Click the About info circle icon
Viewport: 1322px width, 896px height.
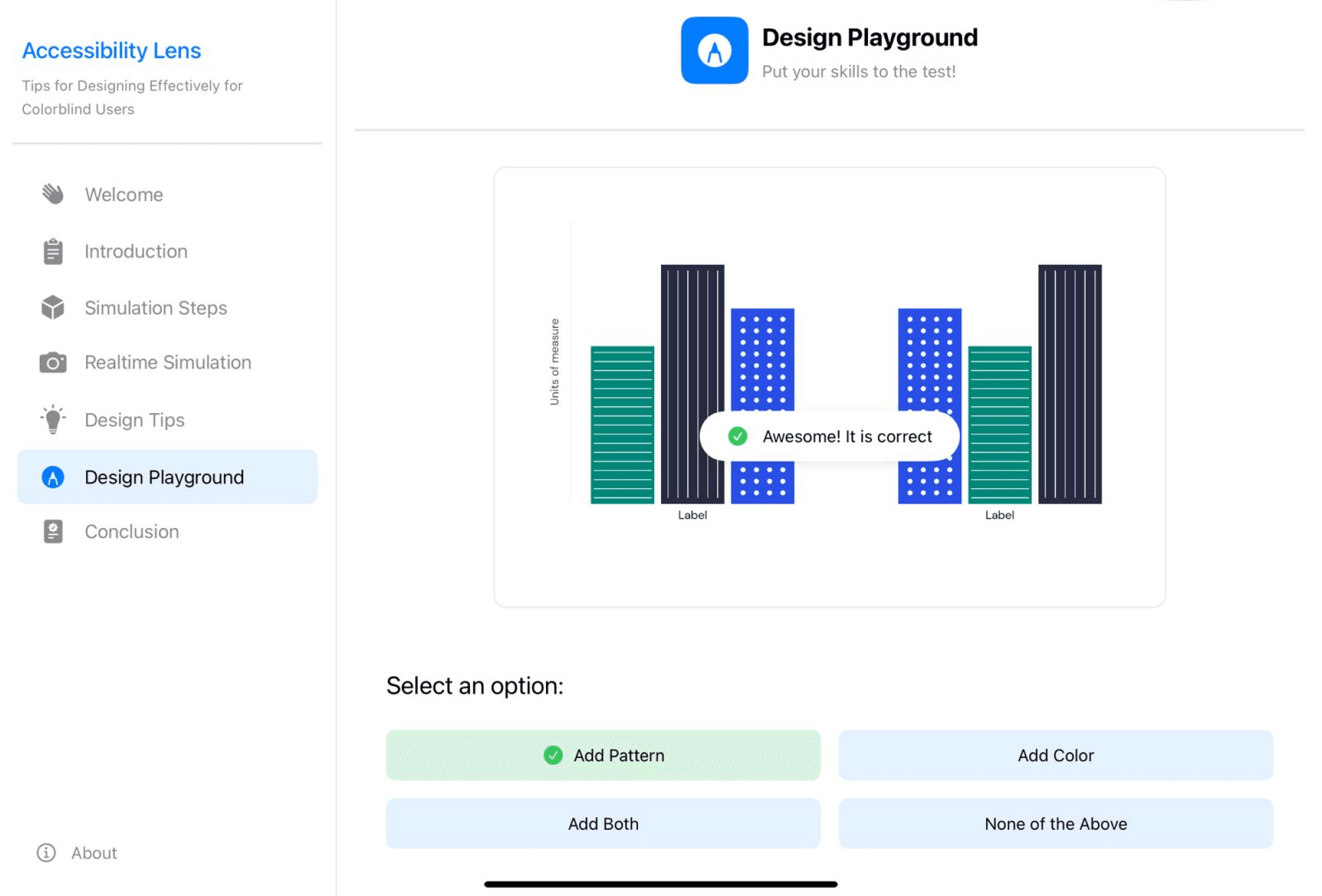coord(46,852)
